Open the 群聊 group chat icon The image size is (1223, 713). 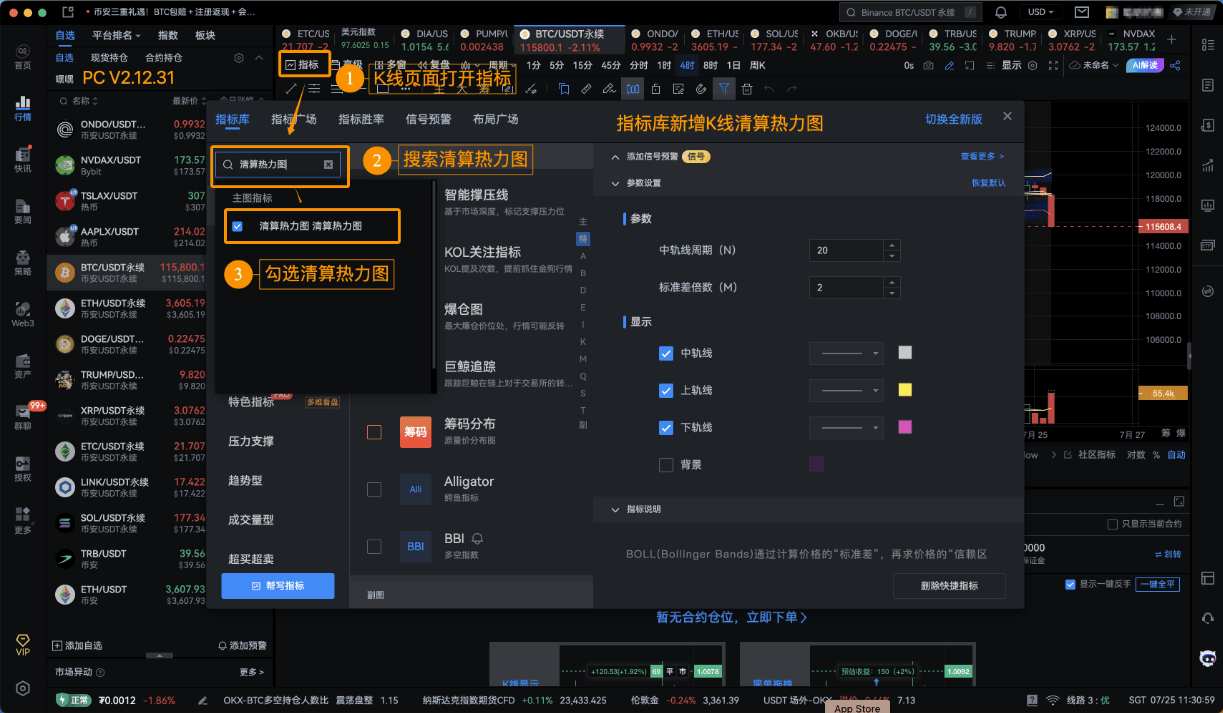(x=22, y=417)
